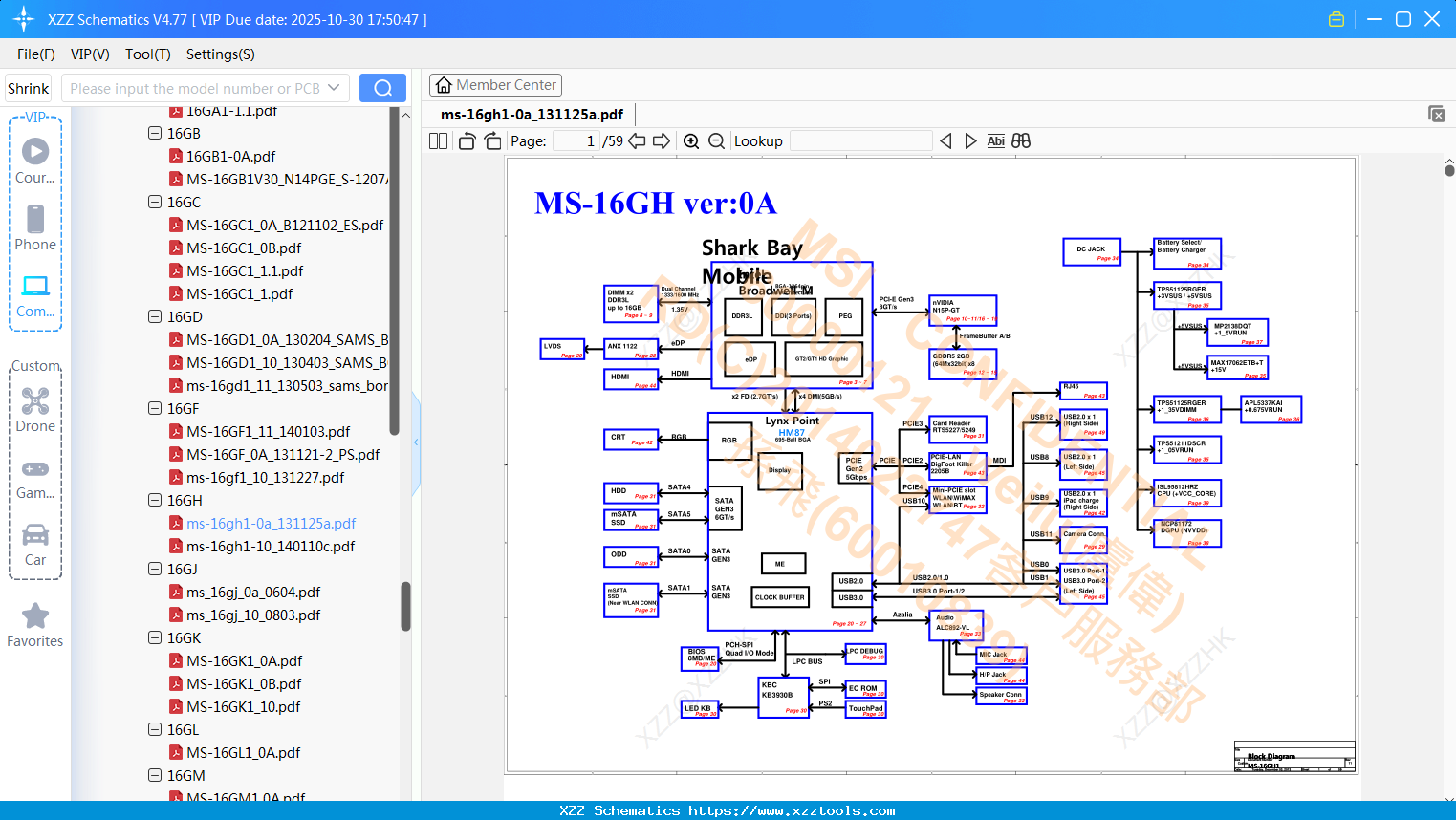Open ms-16gh1-10_140110c.pdf file
The height and width of the screenshot is (820, 1456).
(271, 547)
